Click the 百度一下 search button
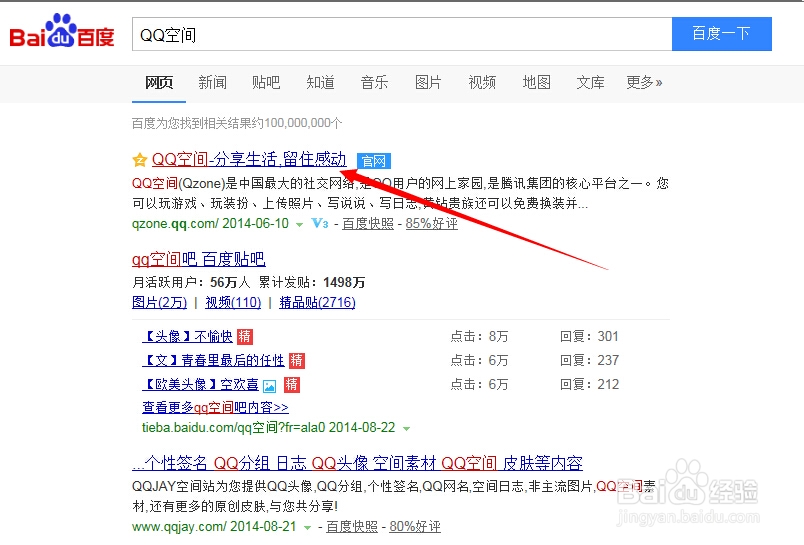 click(x=721, y=34)
